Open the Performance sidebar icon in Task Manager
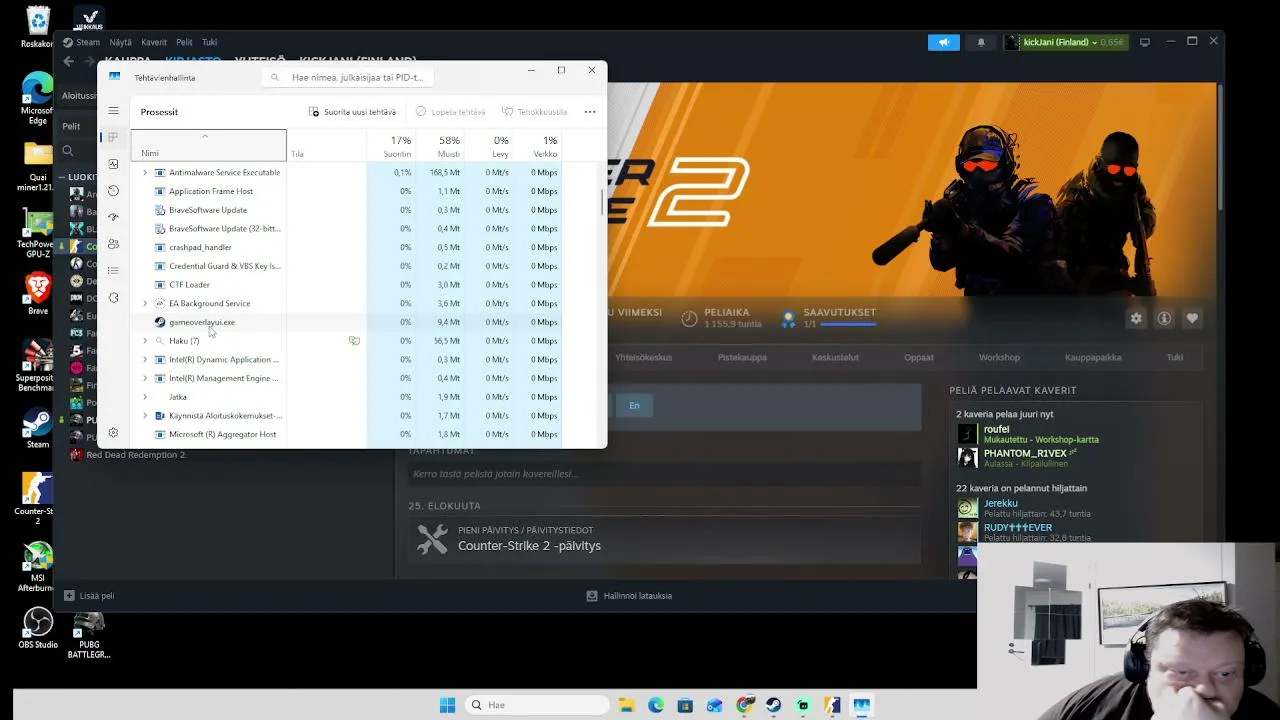Image resolution: width=1280 pixels, height=720 pixels. point(113,164)
